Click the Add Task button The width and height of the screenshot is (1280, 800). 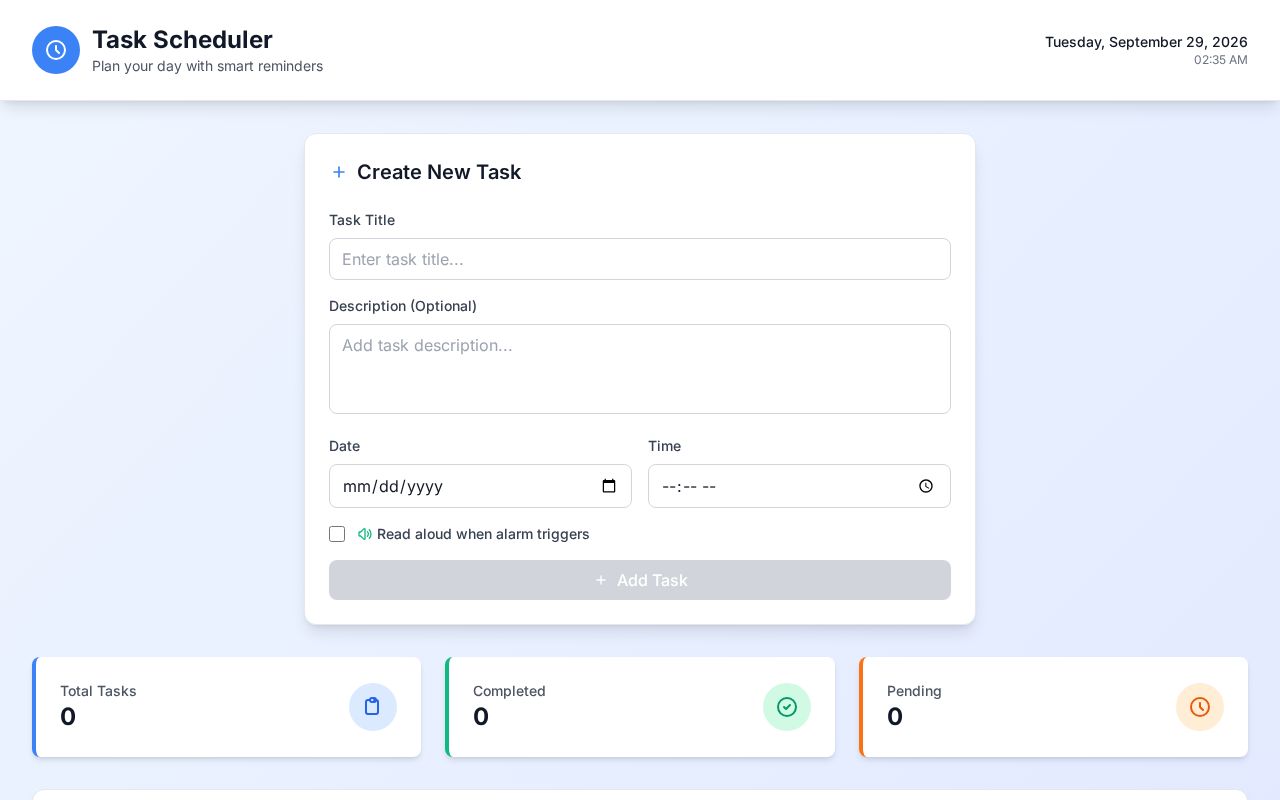(x=640, y=580)
